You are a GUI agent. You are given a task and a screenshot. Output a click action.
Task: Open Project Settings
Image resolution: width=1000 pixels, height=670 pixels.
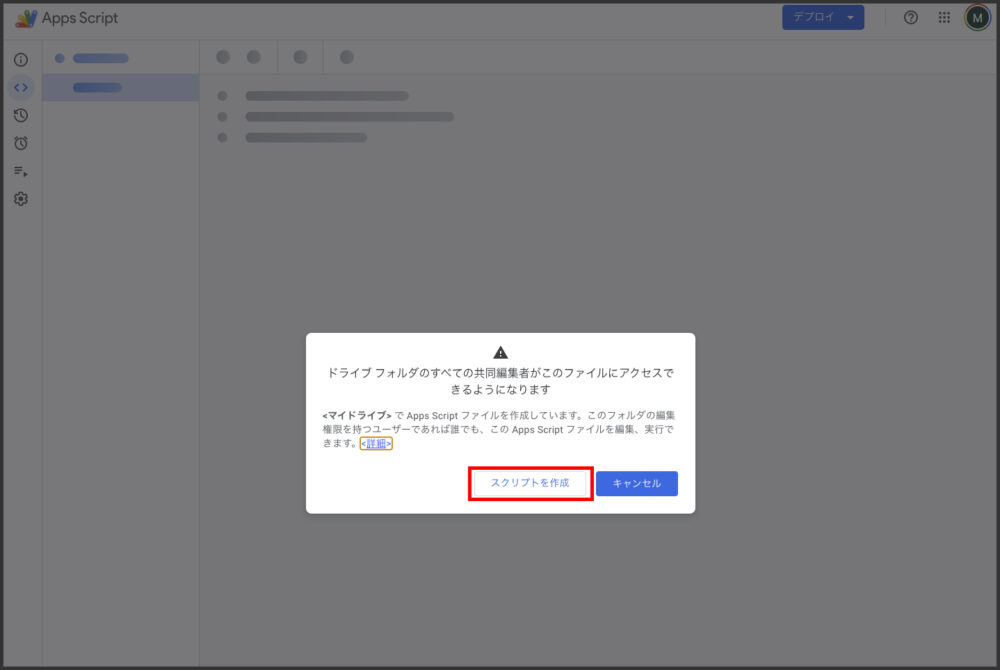point(20,199)
